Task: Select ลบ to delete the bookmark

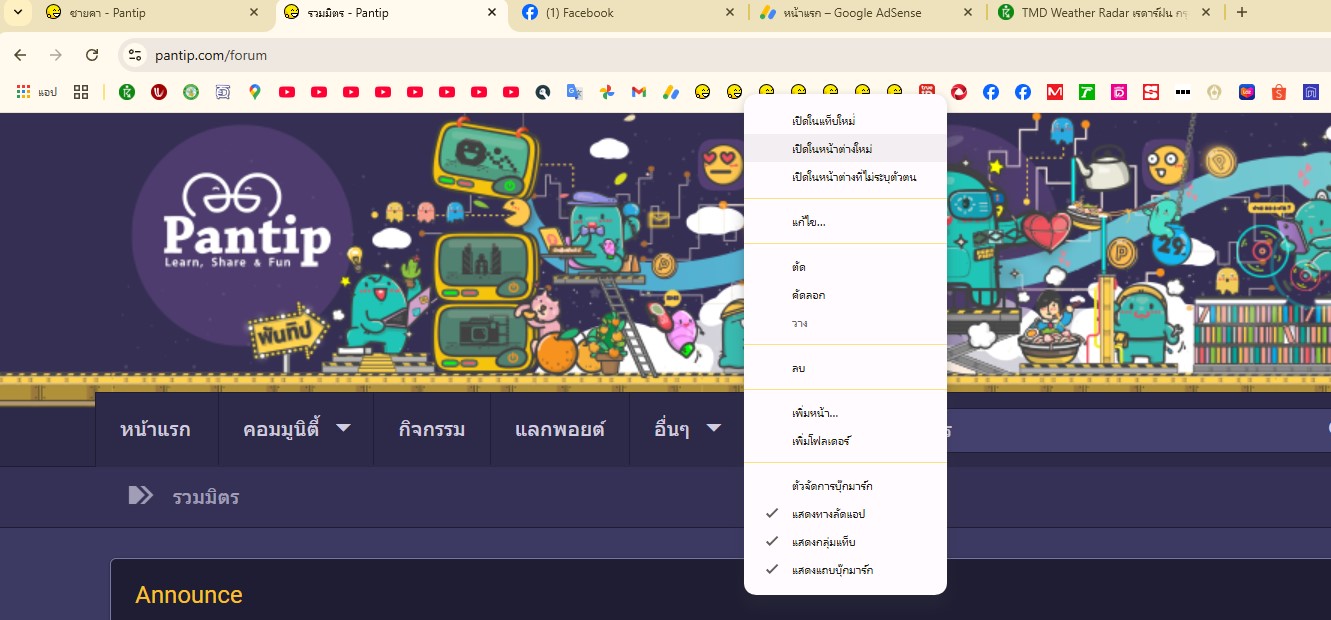Action: click(846, 368)
